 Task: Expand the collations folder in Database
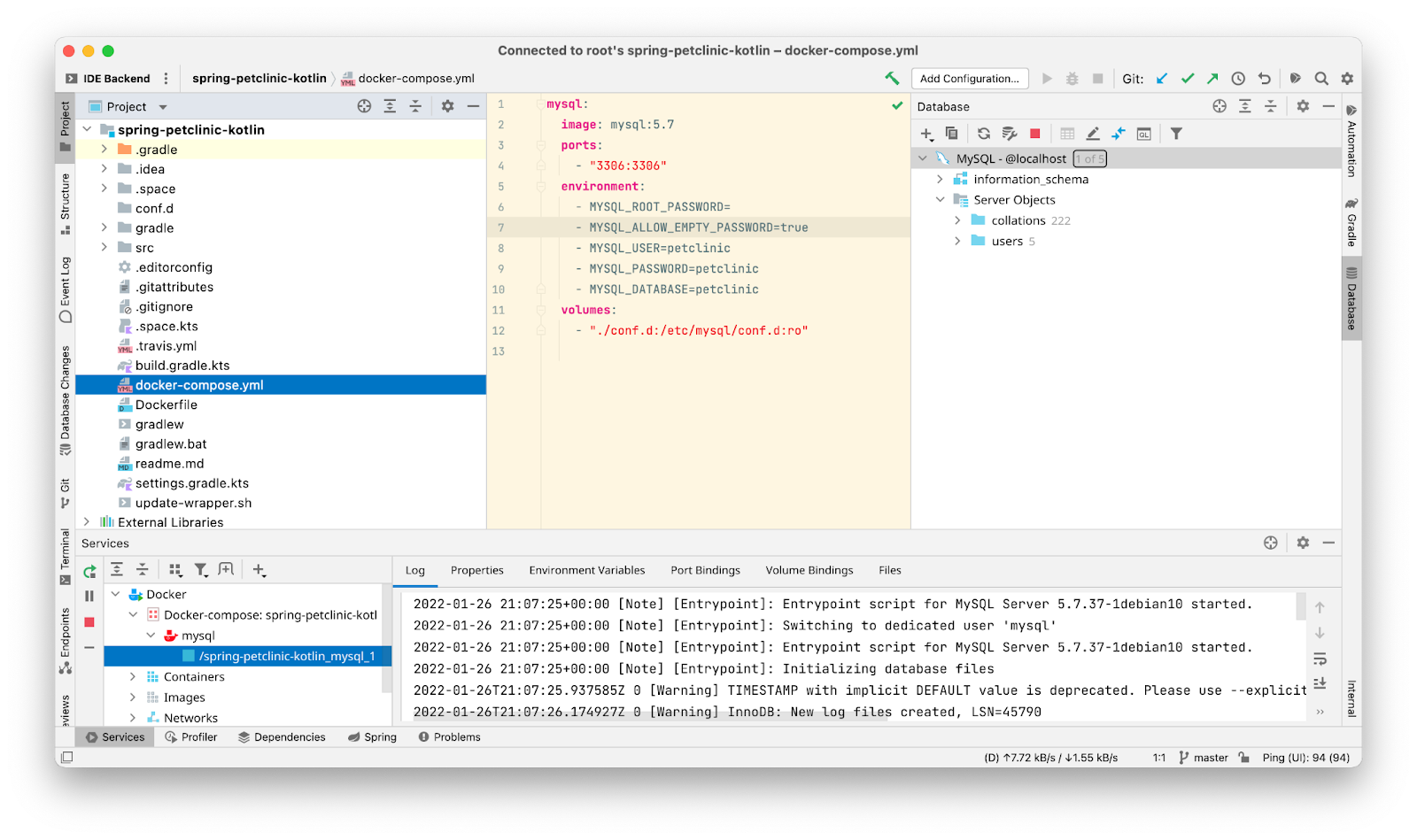(957, 220)
